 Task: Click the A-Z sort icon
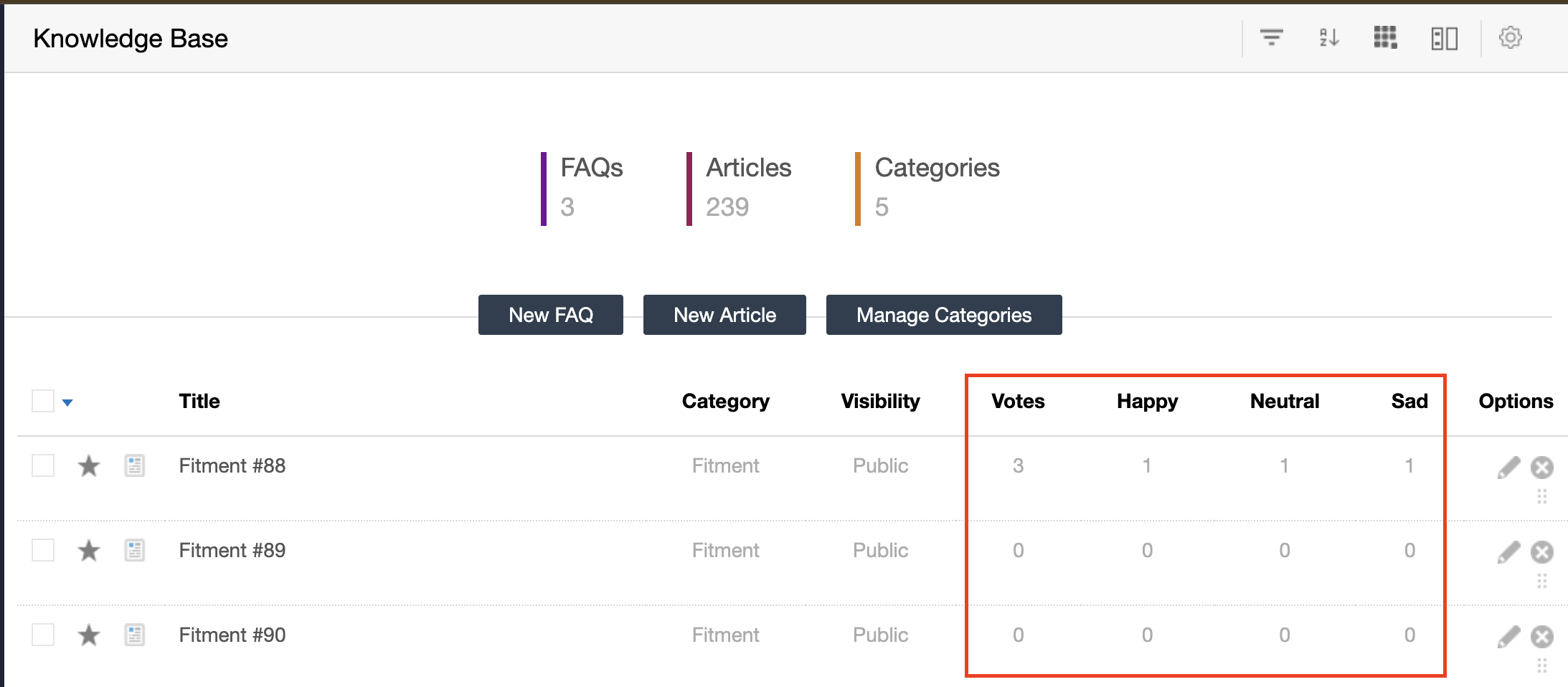coord(1328,37)
